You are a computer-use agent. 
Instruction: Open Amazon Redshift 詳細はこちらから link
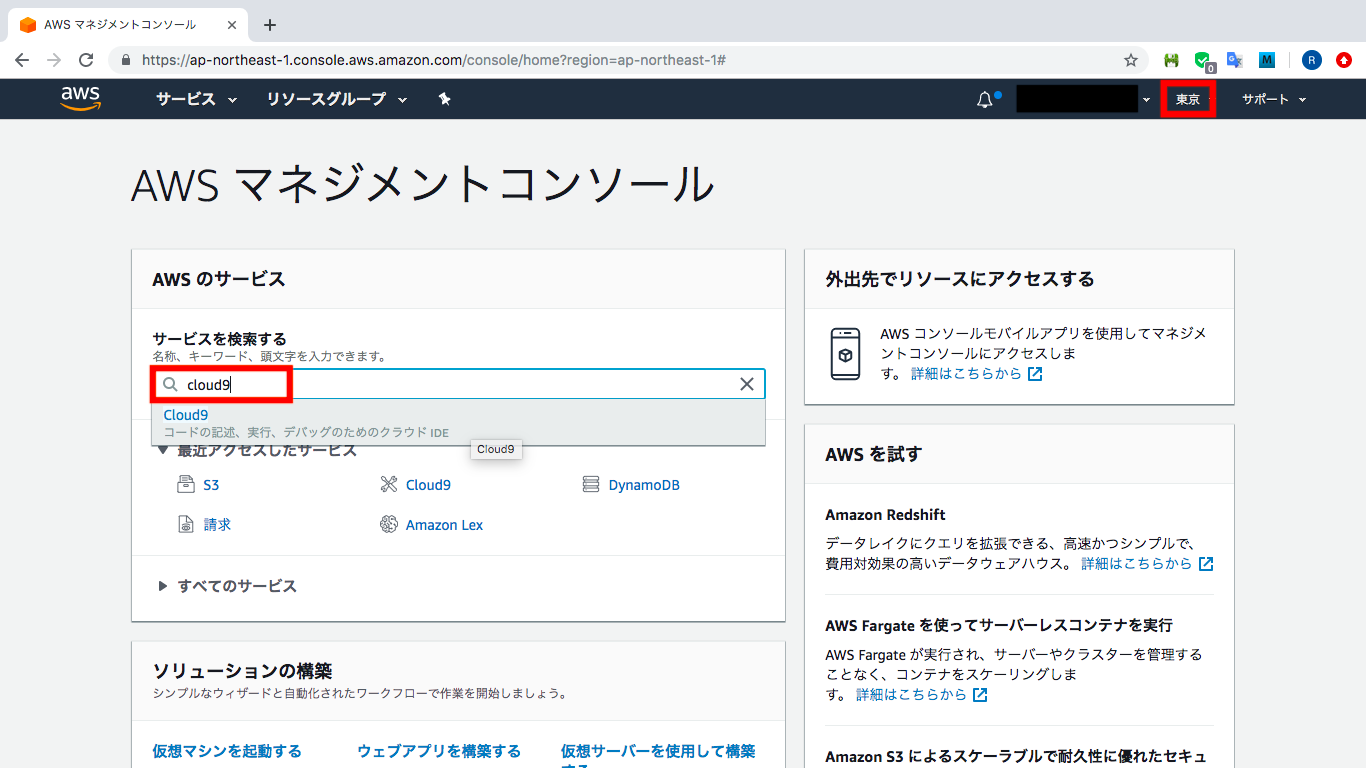click(x=1147, y=564)
